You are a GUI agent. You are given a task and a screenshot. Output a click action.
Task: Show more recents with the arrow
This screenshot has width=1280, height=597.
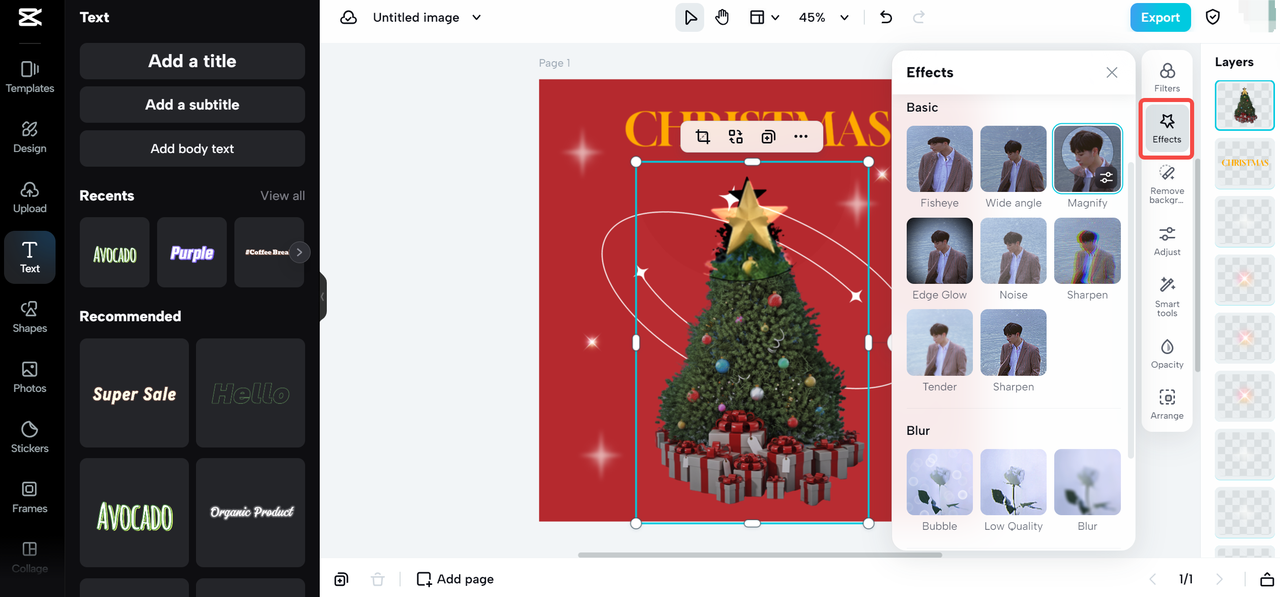tap(298, 252)
